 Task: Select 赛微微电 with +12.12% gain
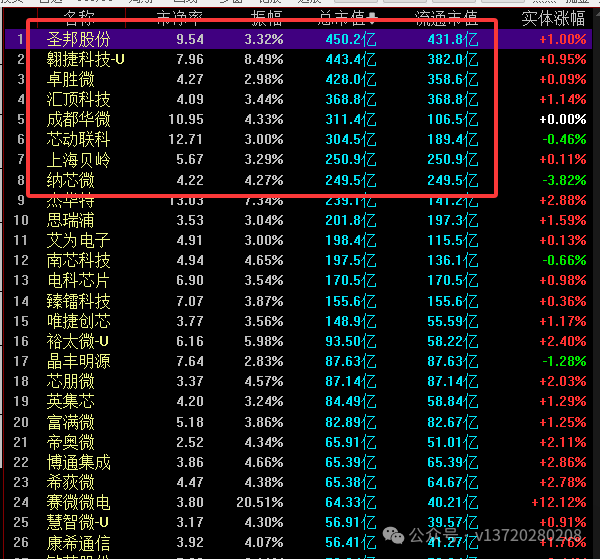(78, 502)
